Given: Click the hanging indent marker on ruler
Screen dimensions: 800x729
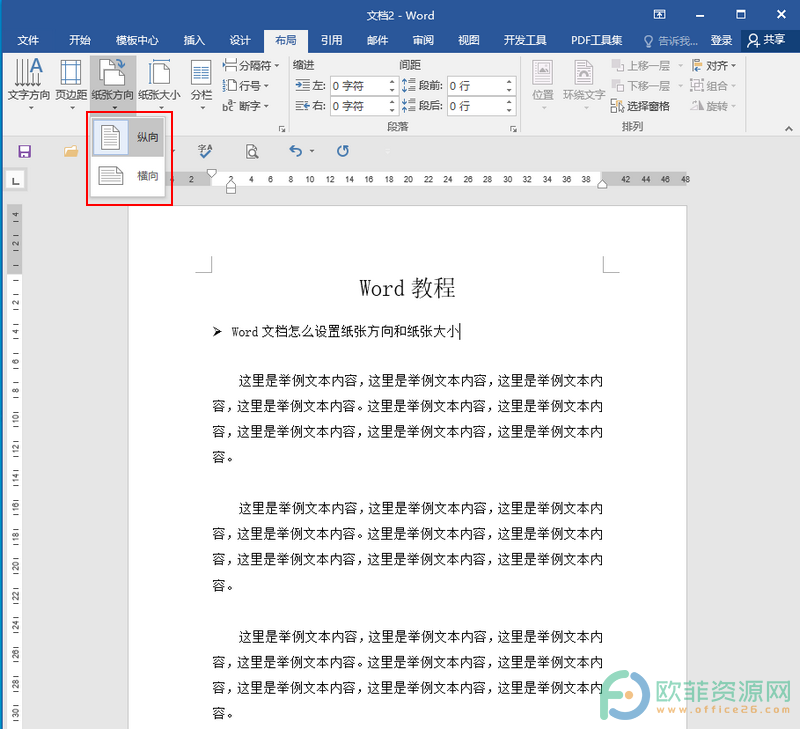Looking at the screenshot, I should tap(231, 185).
